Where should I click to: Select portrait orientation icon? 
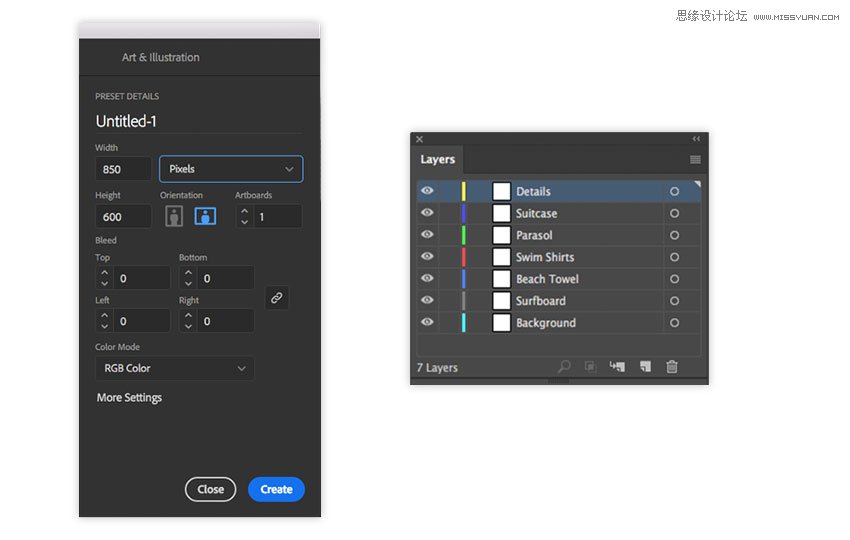(174, 216)
